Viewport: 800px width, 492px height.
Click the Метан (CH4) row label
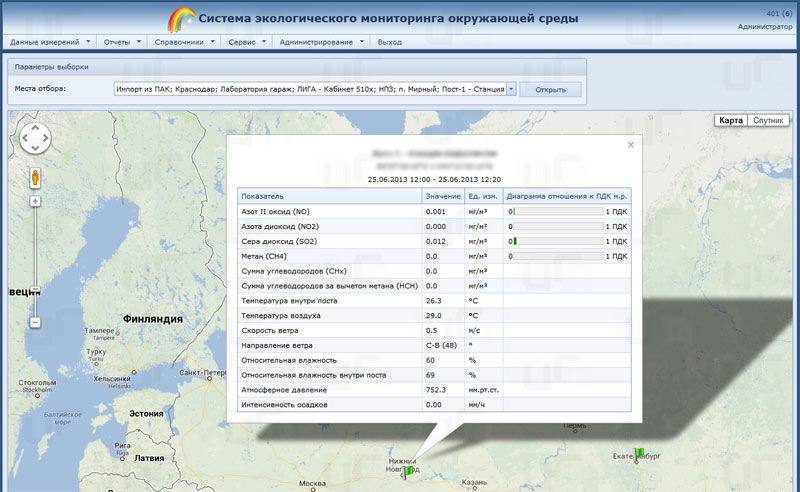tap(264, 256)
